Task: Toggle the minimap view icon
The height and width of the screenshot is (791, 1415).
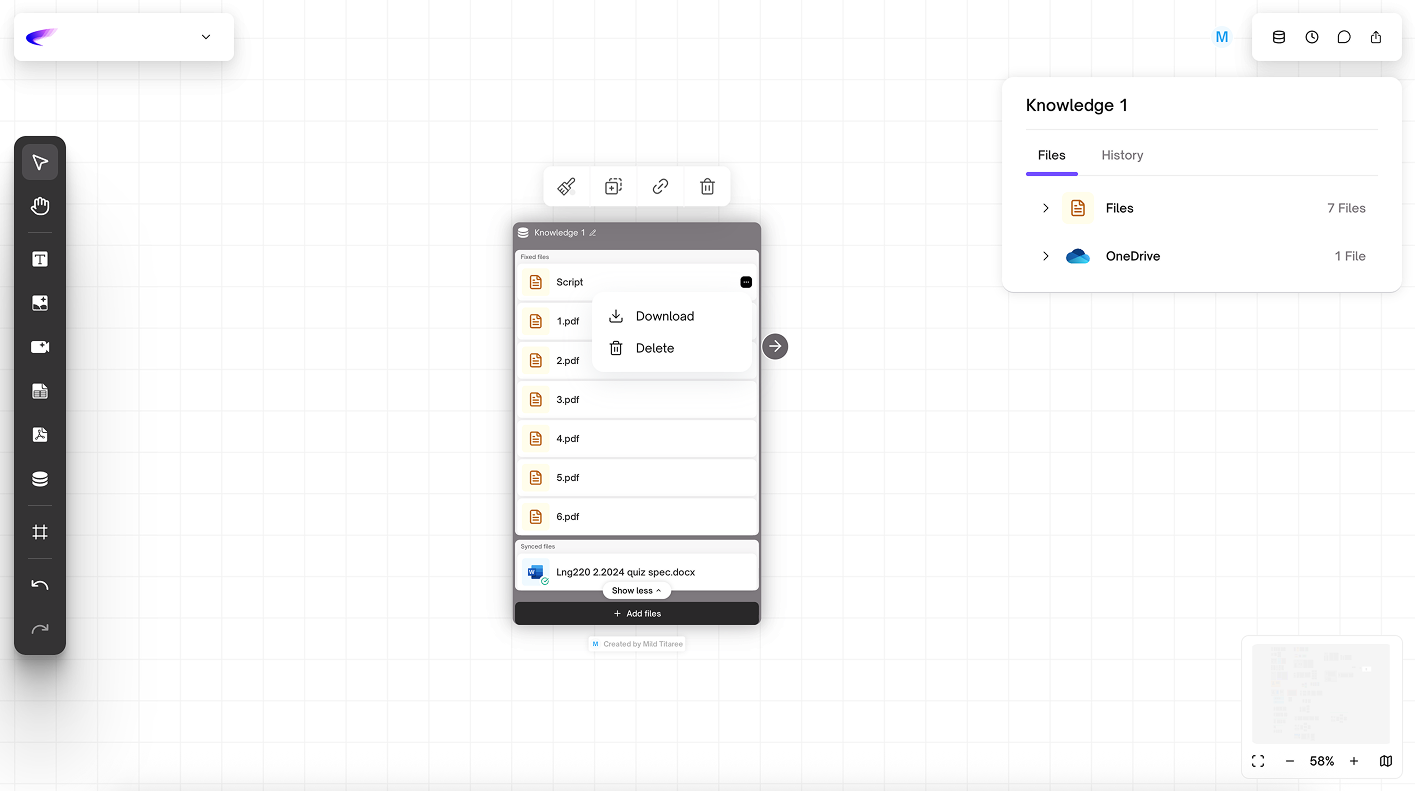Action: (x=1386, y=761)
